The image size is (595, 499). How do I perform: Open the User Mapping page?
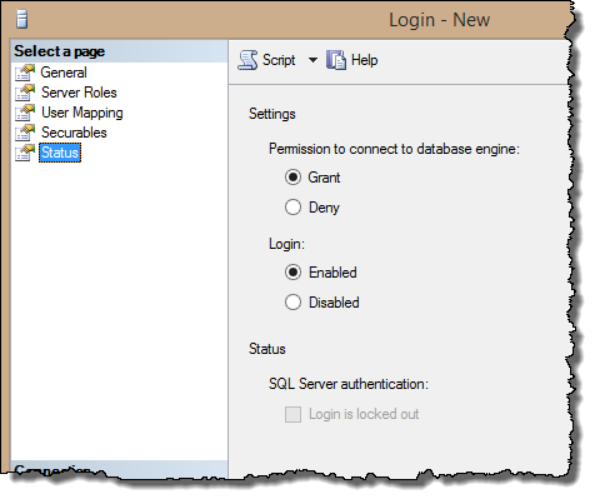tap(82, 113)
